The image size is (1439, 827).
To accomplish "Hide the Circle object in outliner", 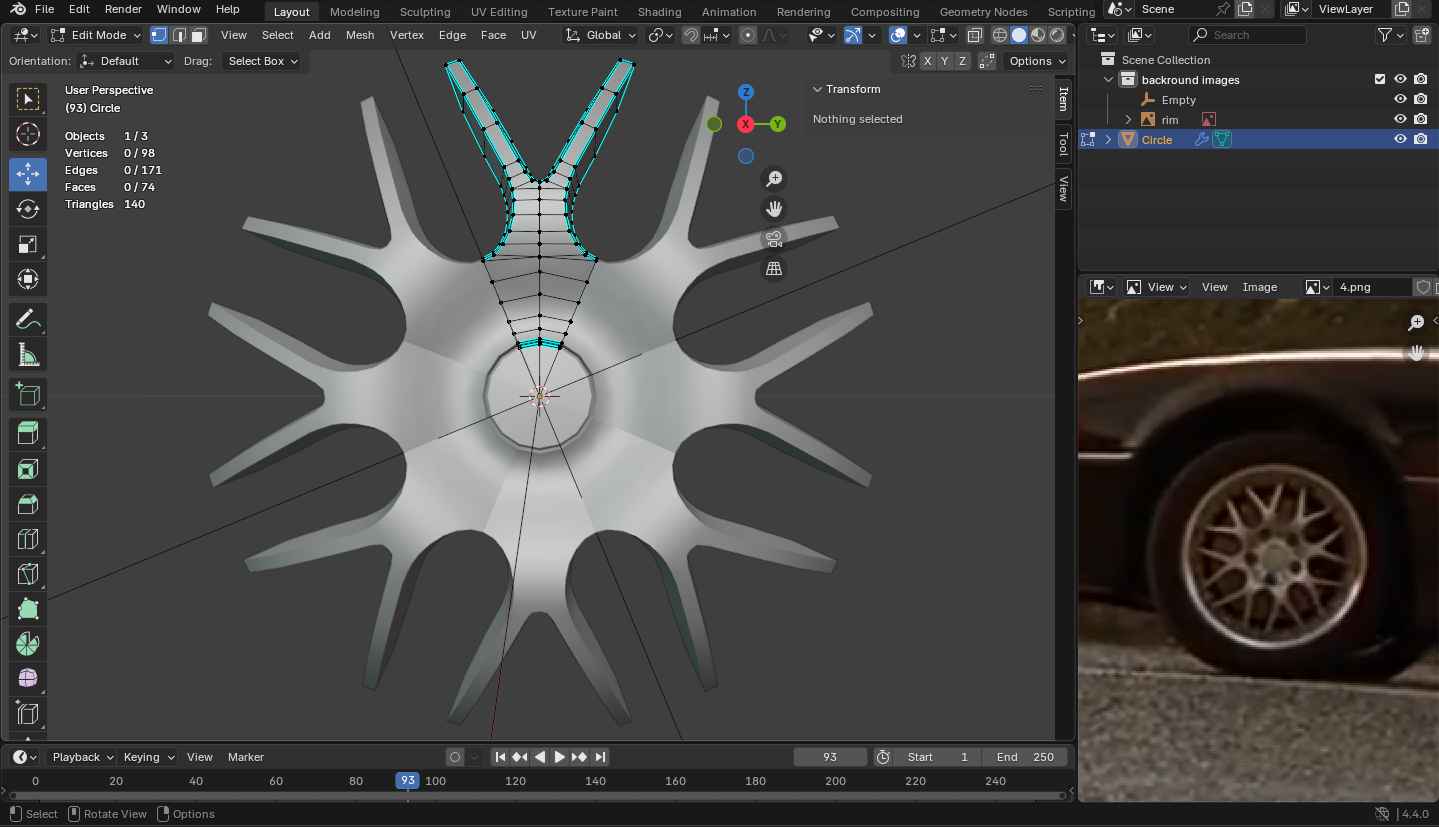I will (x=1400, y=140).
